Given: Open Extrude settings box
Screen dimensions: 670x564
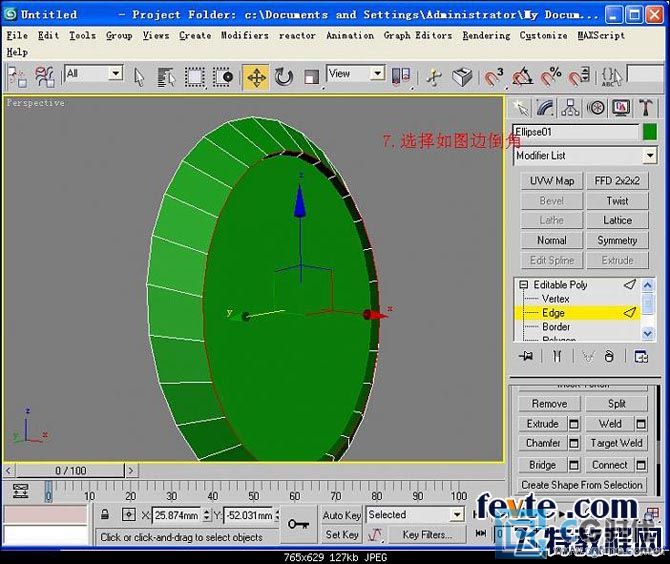Looking at the screenshot, I should [574, 424].
